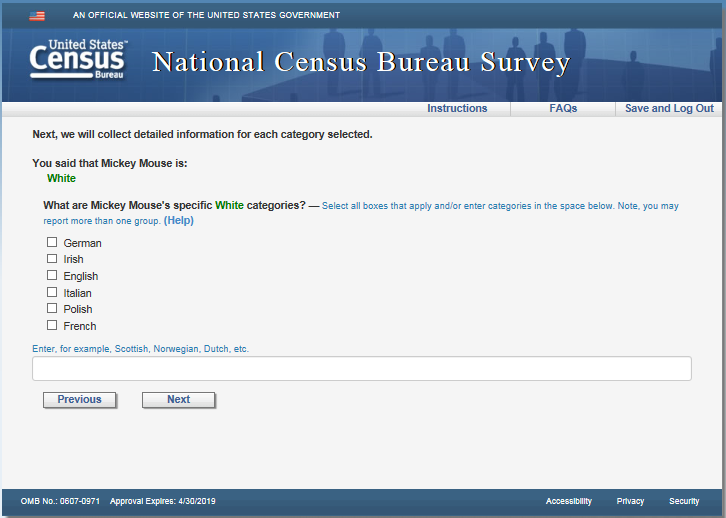
Task: Click the United States Census Bureau logo
Action: pyautogui.click(x=78, y=59)
